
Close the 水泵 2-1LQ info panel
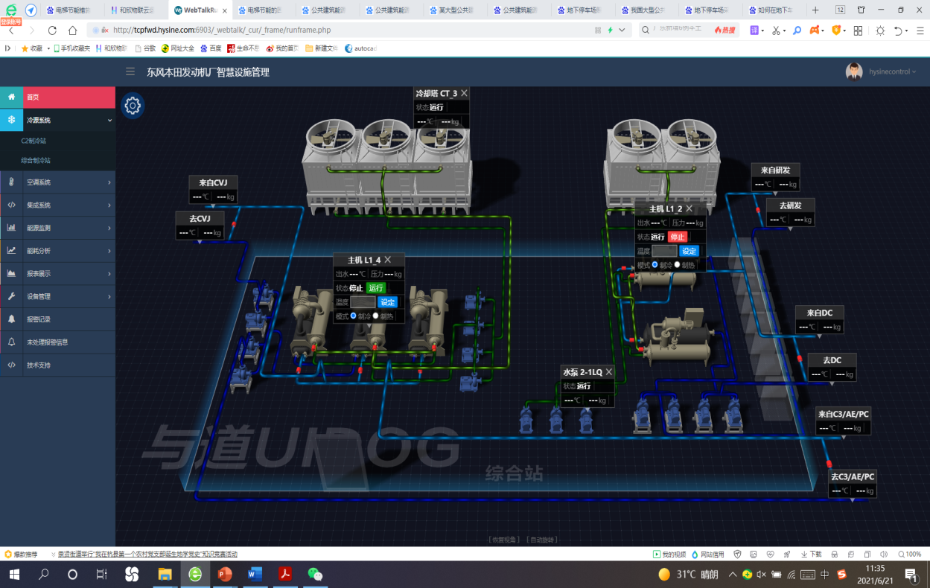click(609, 372)
